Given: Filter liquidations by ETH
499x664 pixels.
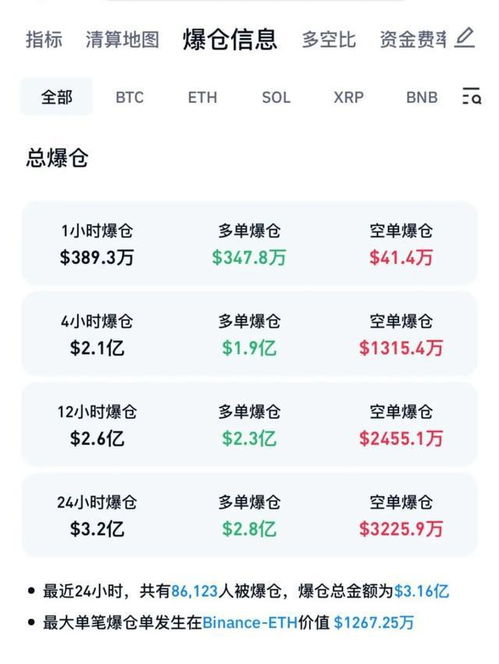Looking at the screenshot, I should (x=202, y=97).
